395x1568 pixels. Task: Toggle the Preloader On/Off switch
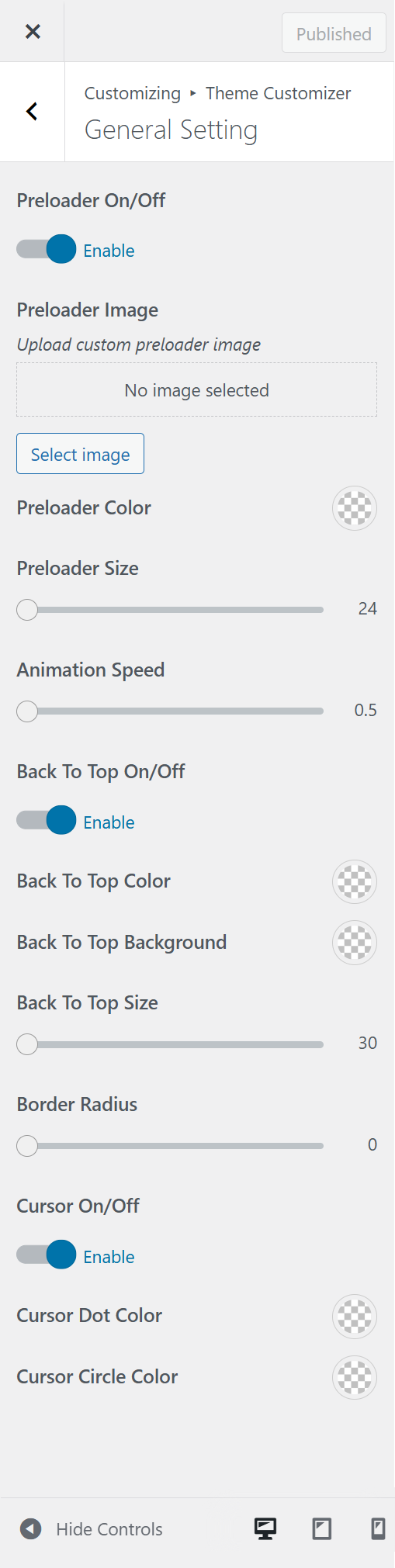[47, 250]
